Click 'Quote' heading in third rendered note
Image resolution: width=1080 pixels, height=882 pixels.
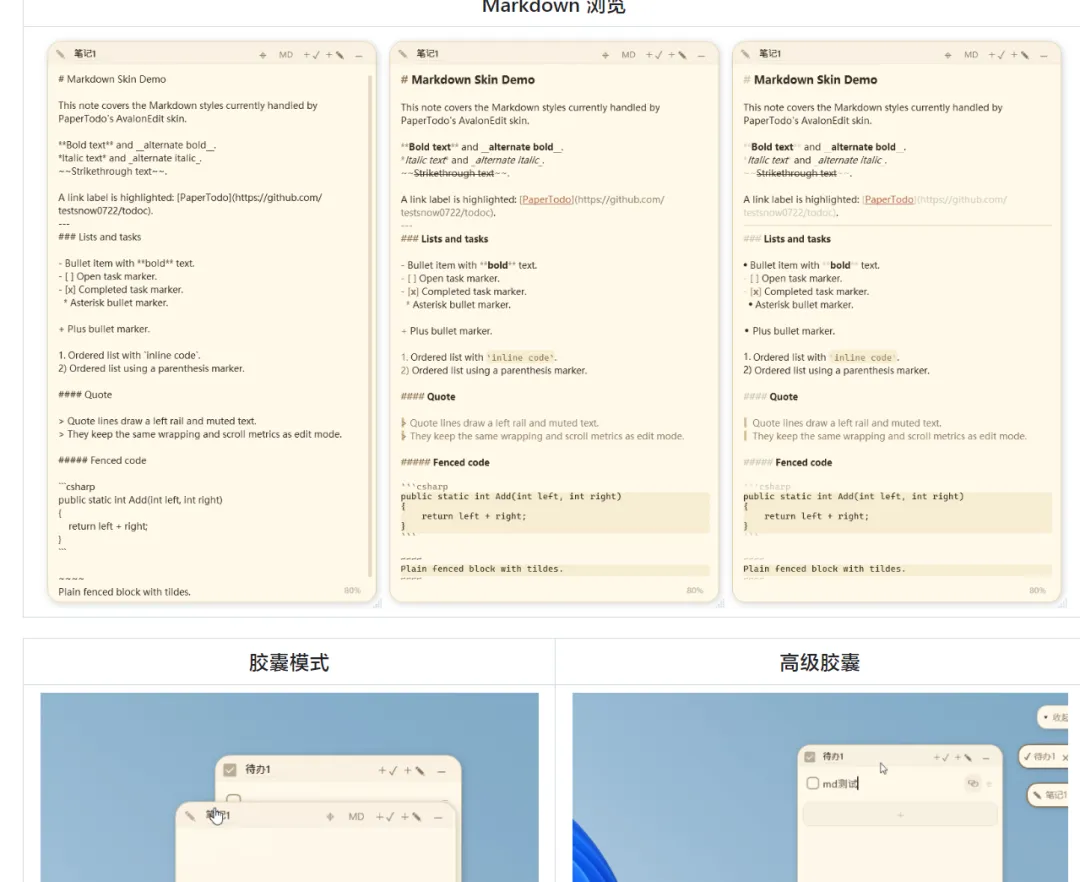pyautogui.click(x=784, y=397)
